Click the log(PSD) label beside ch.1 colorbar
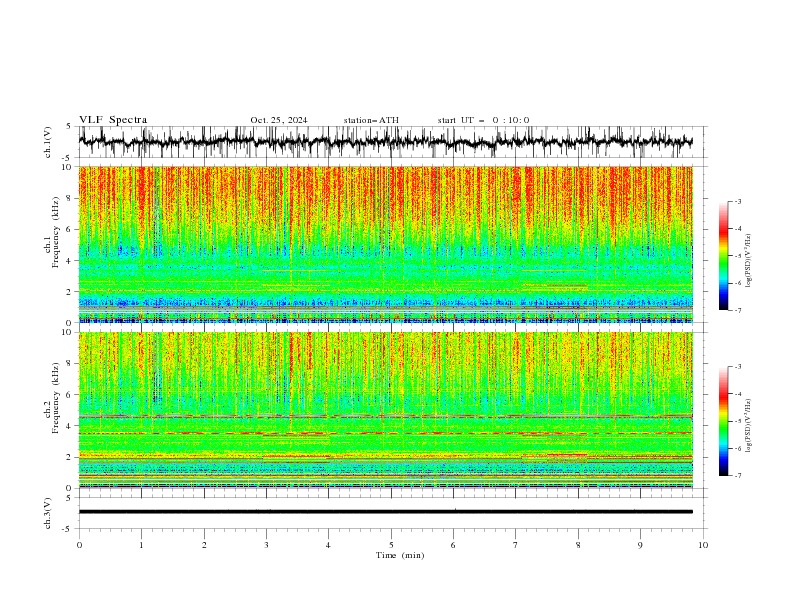Screen dimensions: 792x612 pyautogui.click(x=748, y=261)
